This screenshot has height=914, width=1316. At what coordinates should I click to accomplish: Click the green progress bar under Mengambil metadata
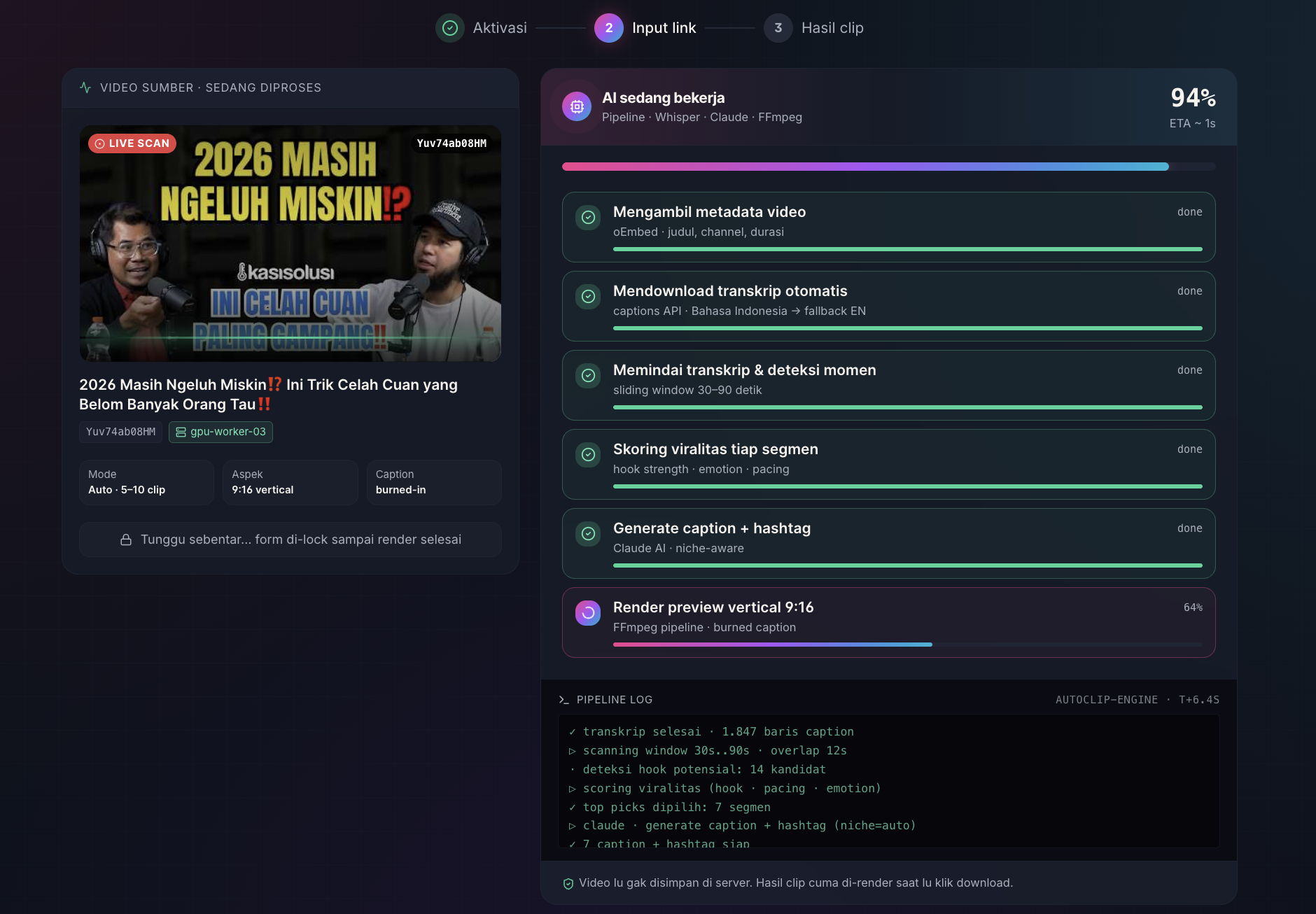[908, 248]
